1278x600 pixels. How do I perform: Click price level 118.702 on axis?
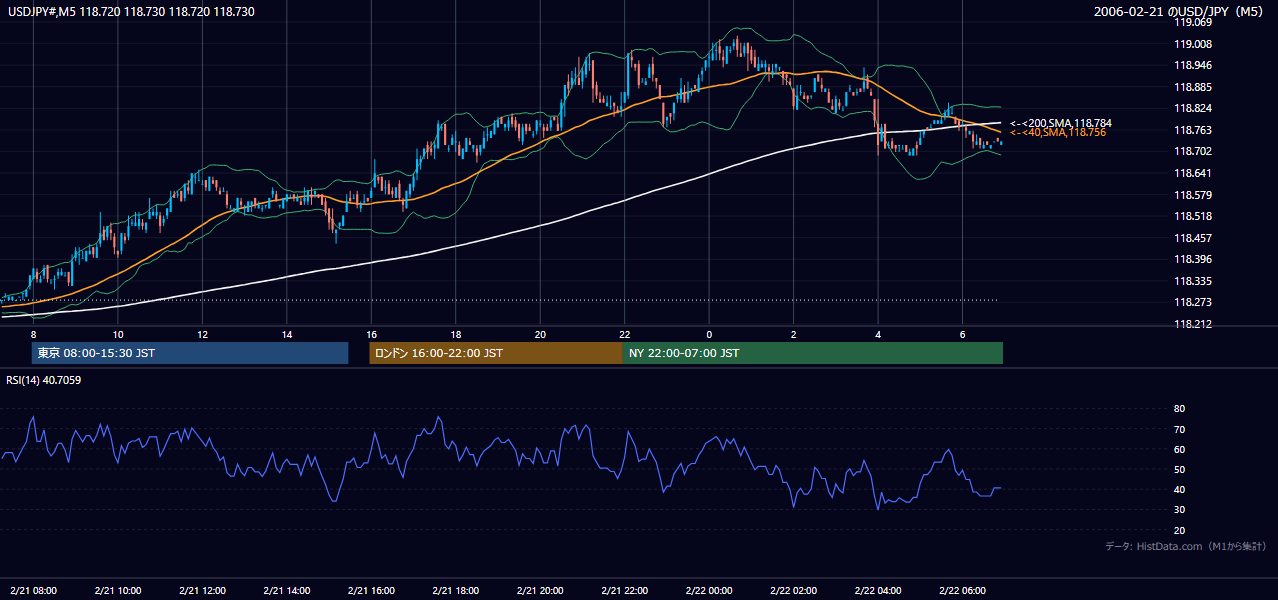[1193, 151]
